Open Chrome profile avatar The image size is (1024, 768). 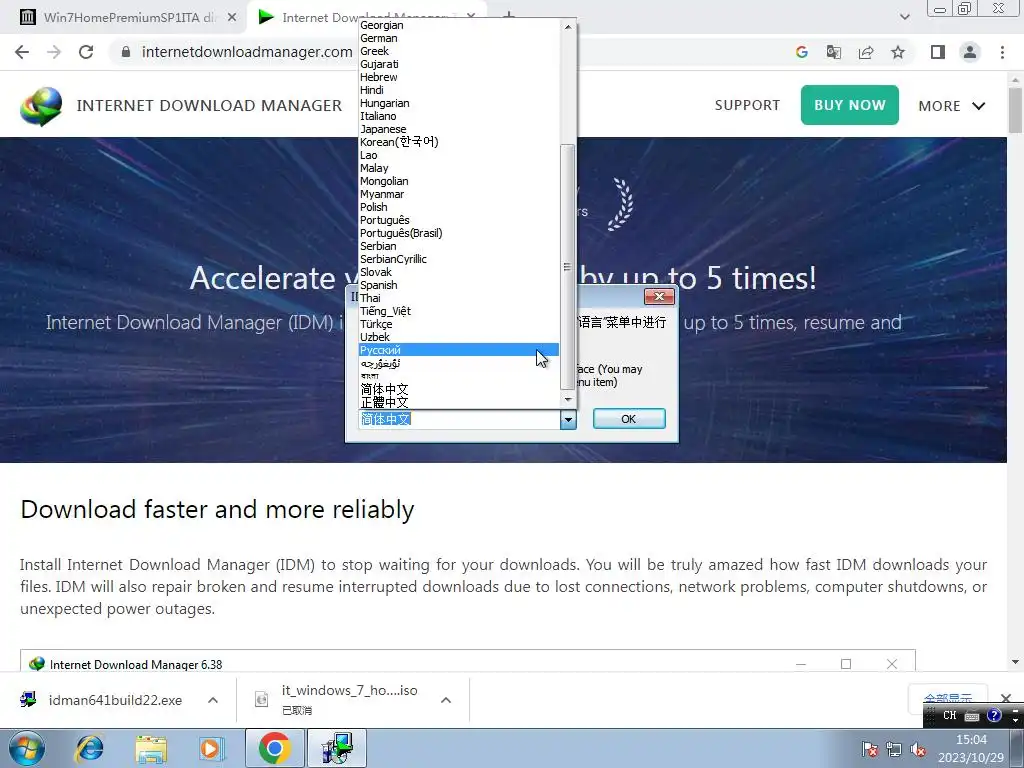(x=970, y=52)
